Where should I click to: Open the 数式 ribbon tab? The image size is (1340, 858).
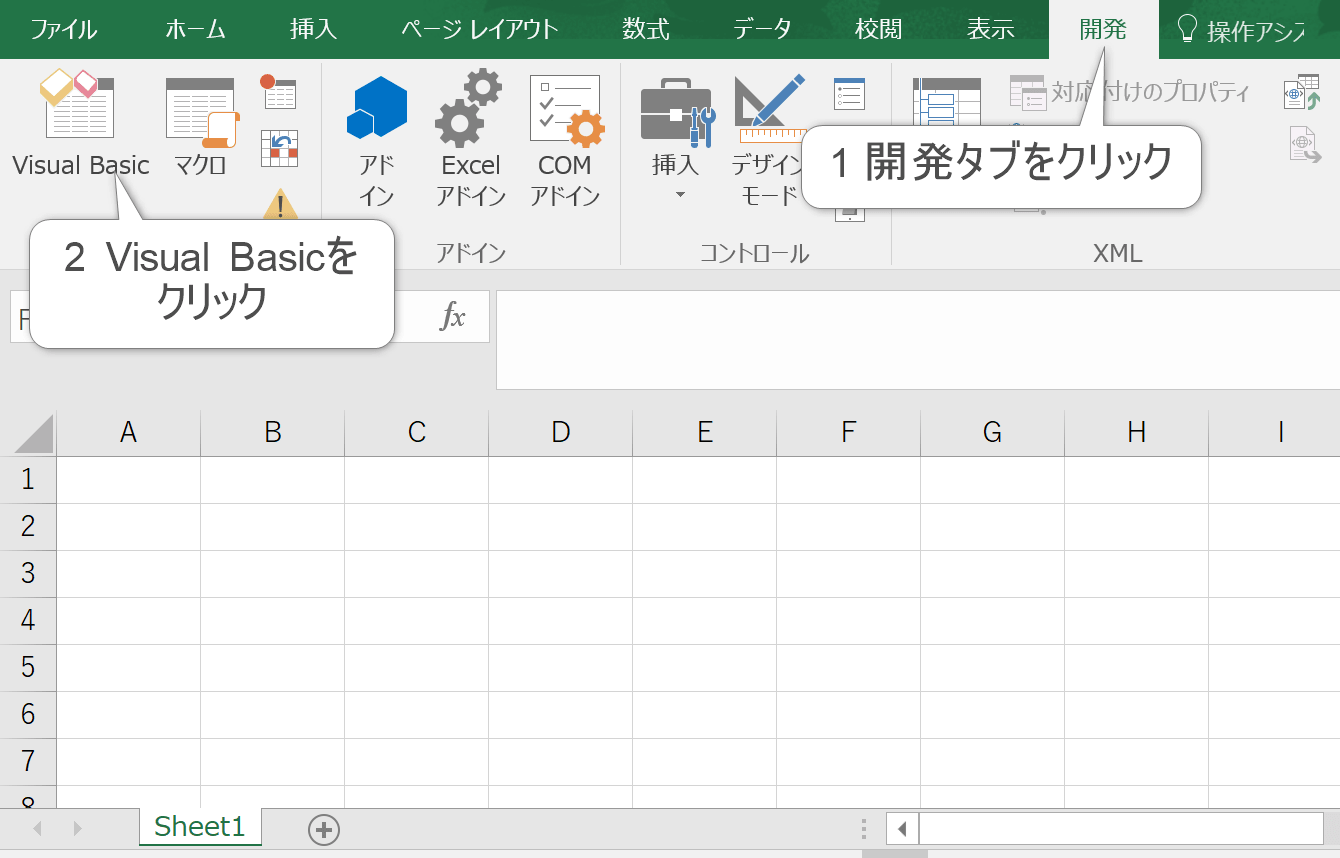645,29
